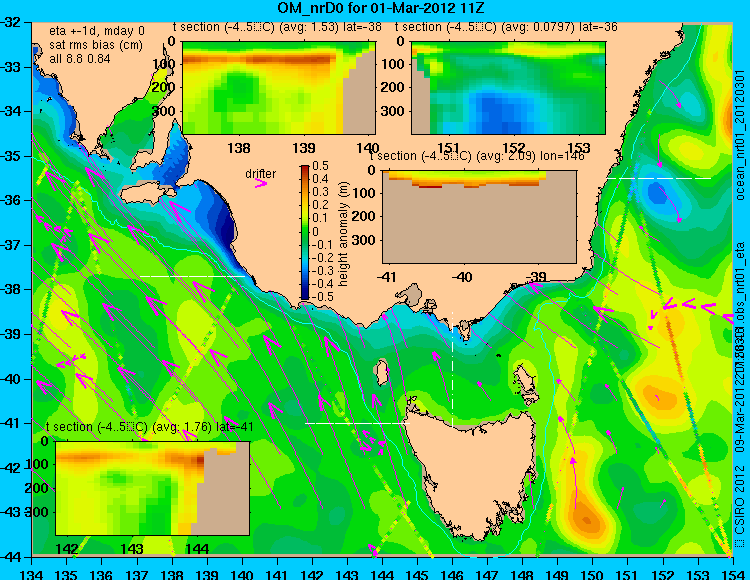Click the positive 0.3 colorbar tick label
750x580 pixels.
tap(320, 192)
